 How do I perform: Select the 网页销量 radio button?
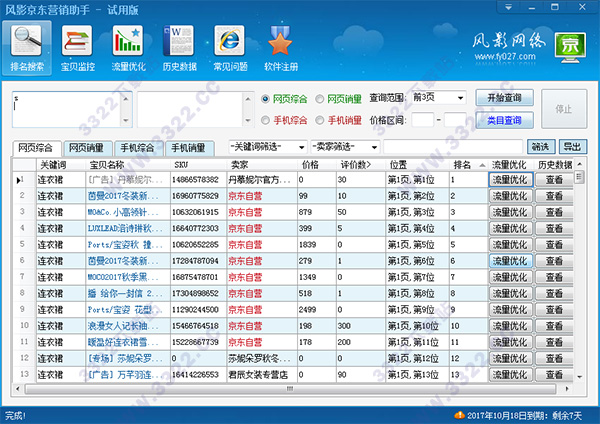[x=320, y=99]
